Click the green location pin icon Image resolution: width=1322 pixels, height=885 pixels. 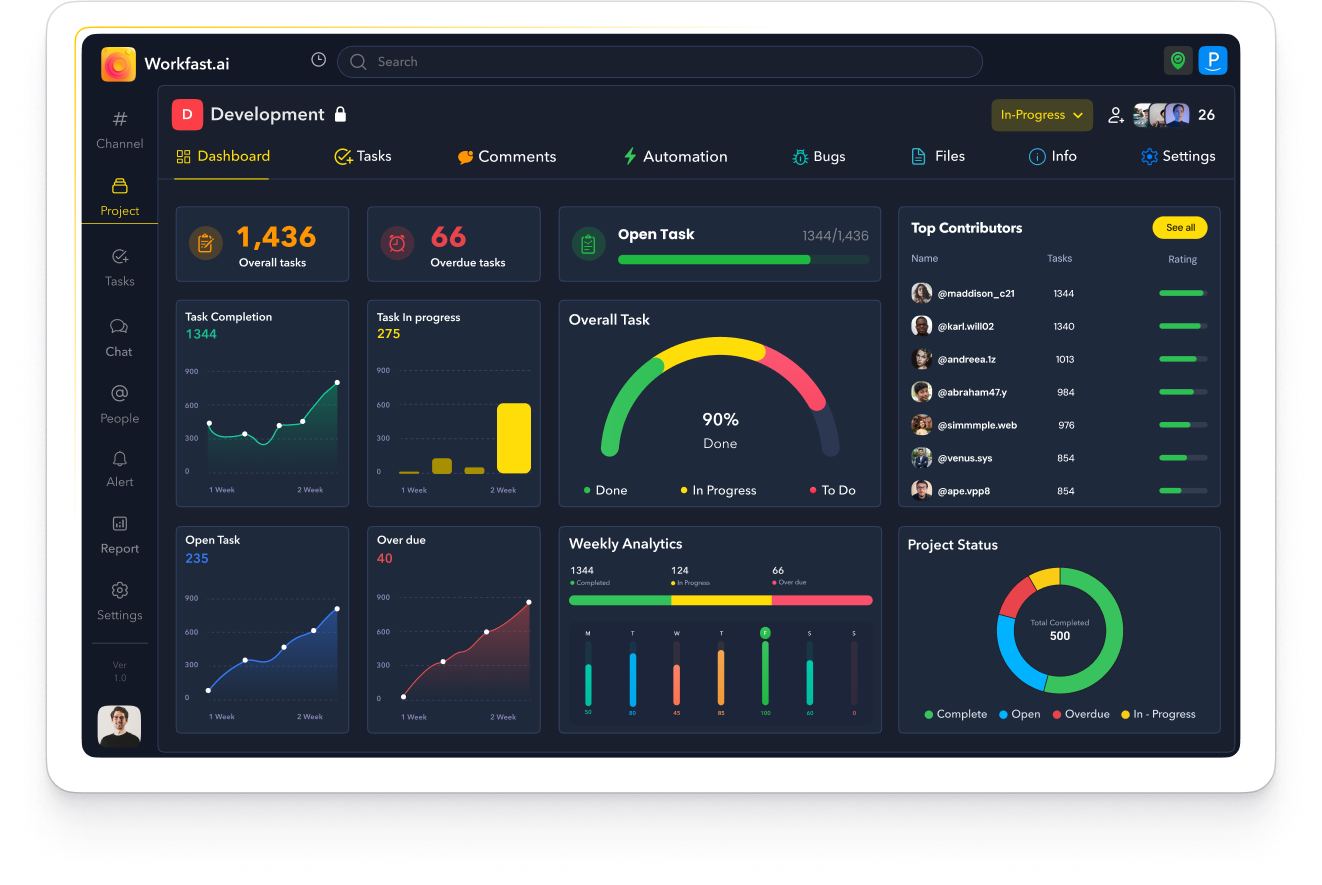pyautogui.click(x=1178, y=61)
